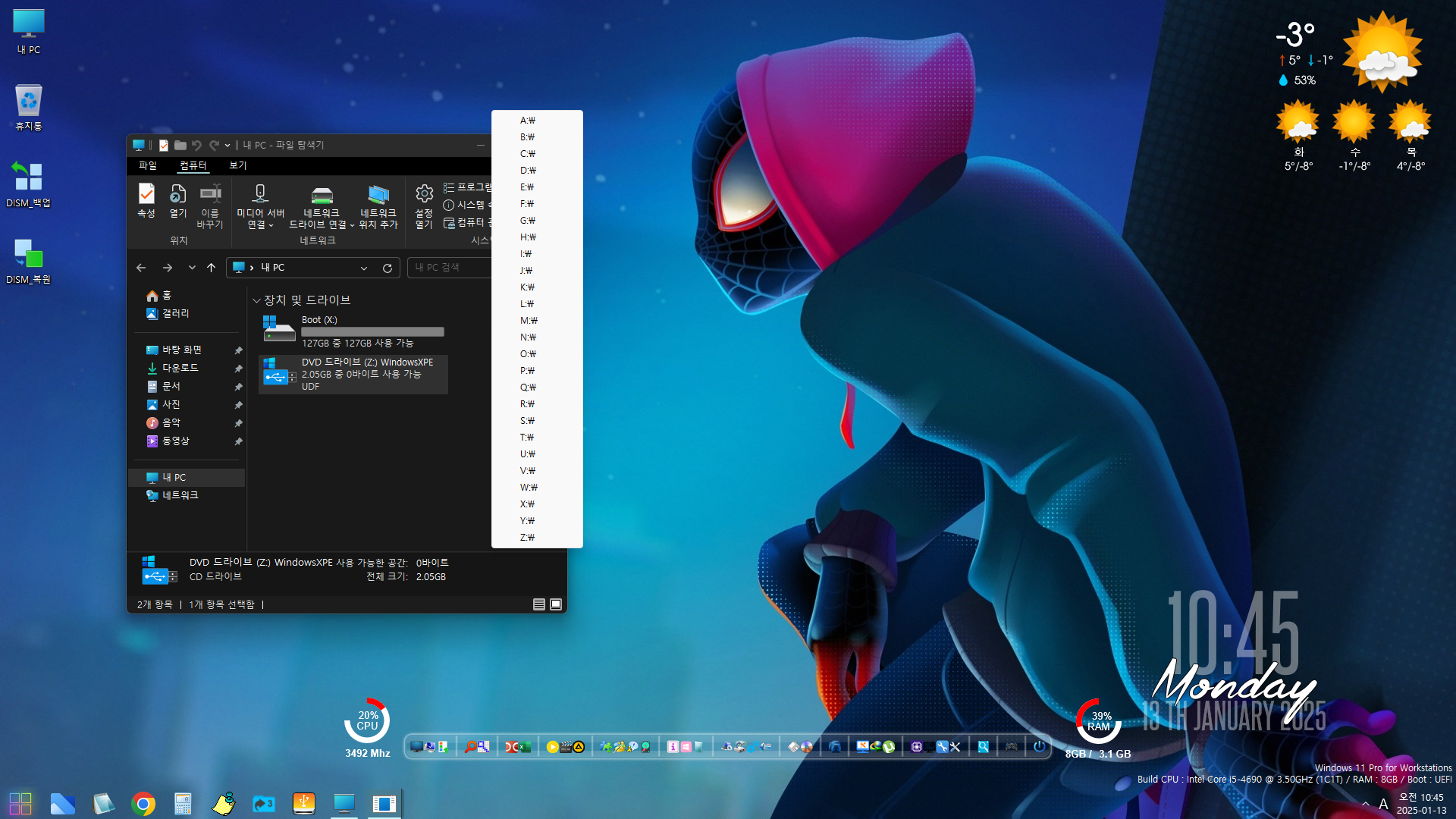Choose drive letter M:₩ in the list
The width and height of the screenshot is (1456, 819).
pyautogui.click(x=537, y=321)
